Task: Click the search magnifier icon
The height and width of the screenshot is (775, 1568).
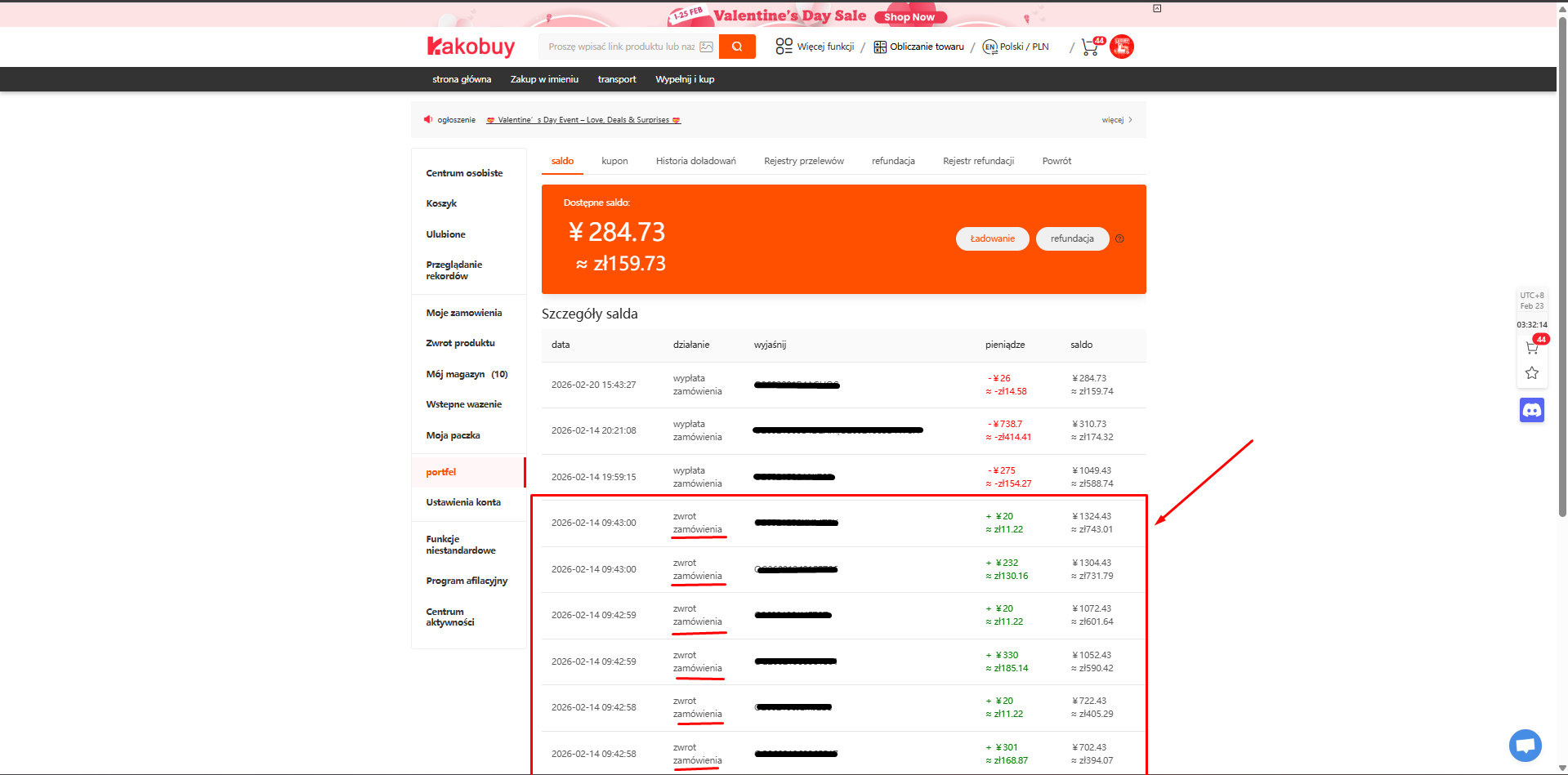Action: (736, 47)
